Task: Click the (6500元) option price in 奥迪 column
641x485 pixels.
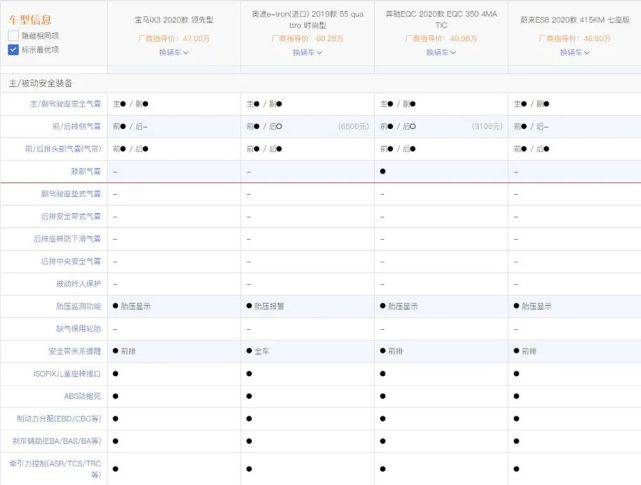Action: (x=354, y=126)
